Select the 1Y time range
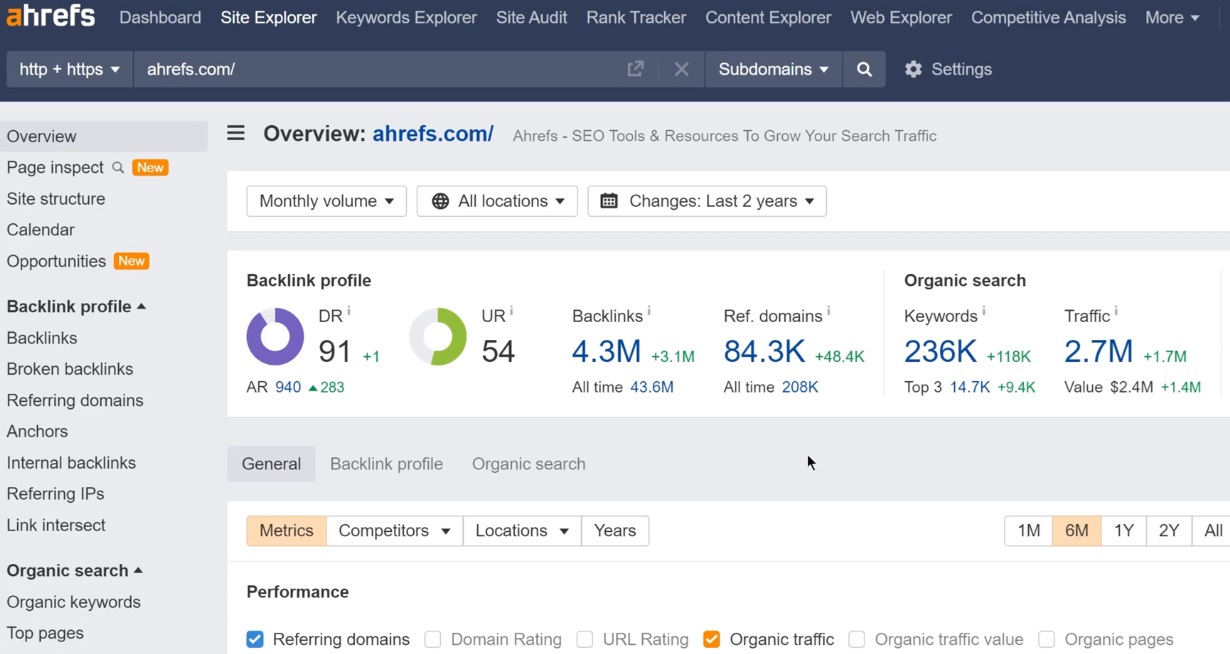The image size is (1230, 654). pos(1123,531)
